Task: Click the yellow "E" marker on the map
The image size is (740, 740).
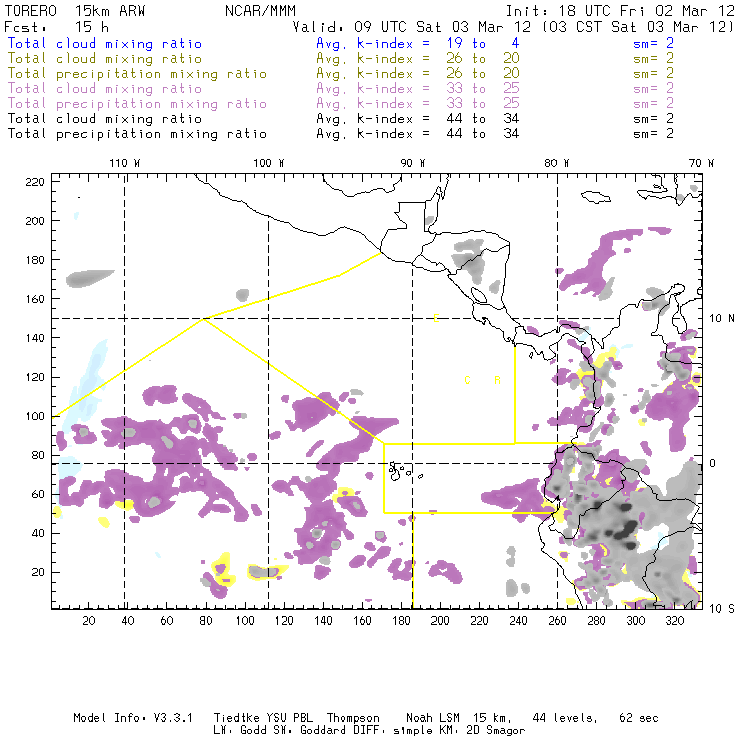Action: [437, 319]
